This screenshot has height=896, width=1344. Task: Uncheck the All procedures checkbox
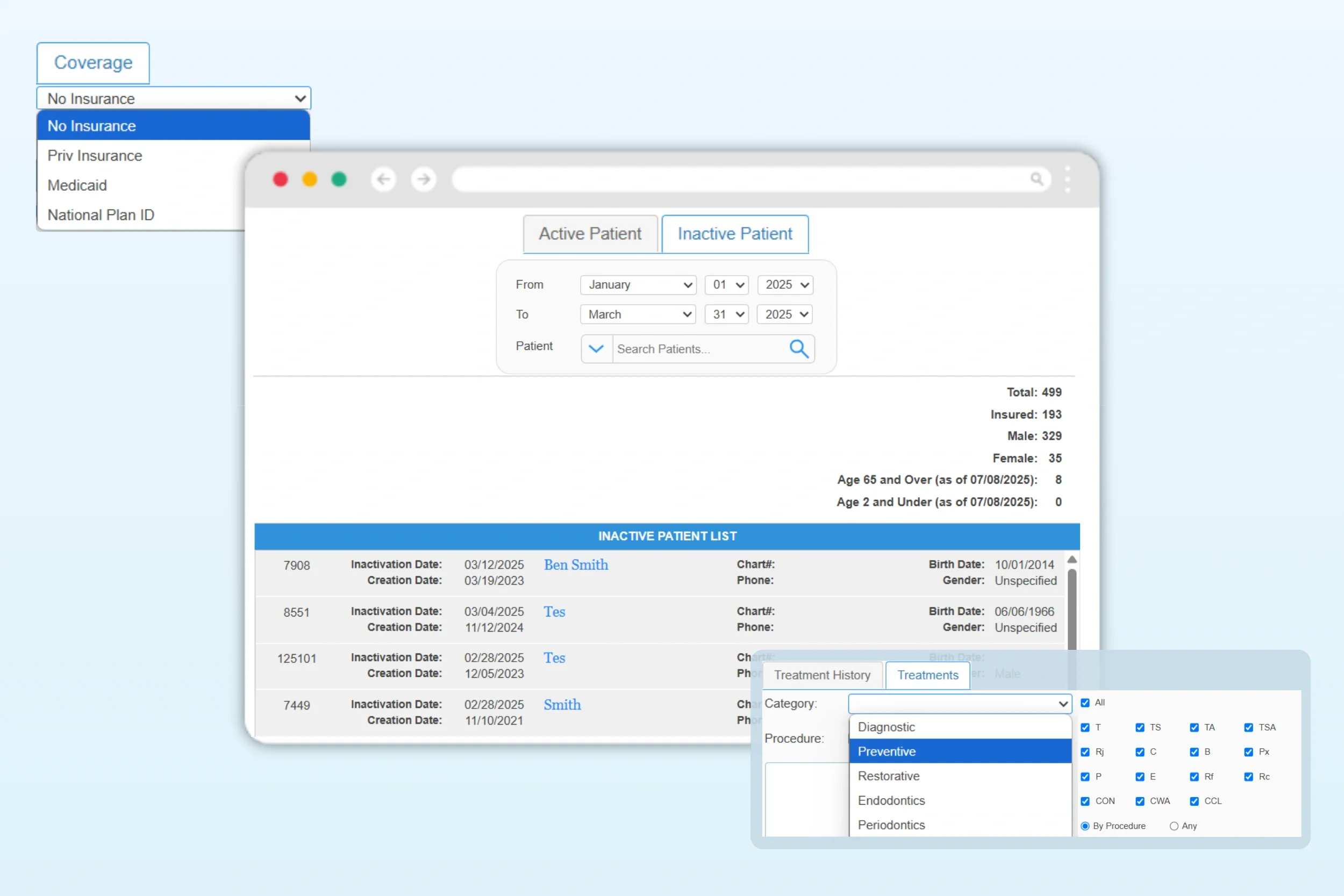tap(1085, 703)
